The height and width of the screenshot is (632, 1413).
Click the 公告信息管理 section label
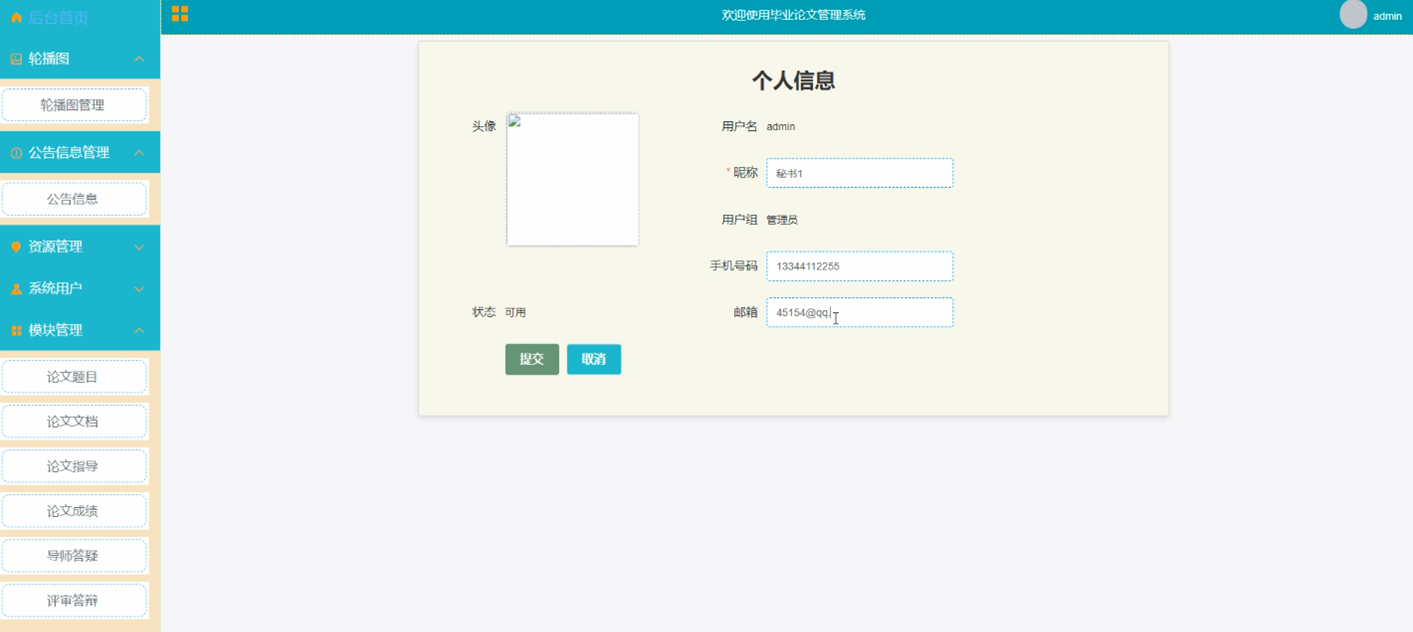tap(69, 153)
